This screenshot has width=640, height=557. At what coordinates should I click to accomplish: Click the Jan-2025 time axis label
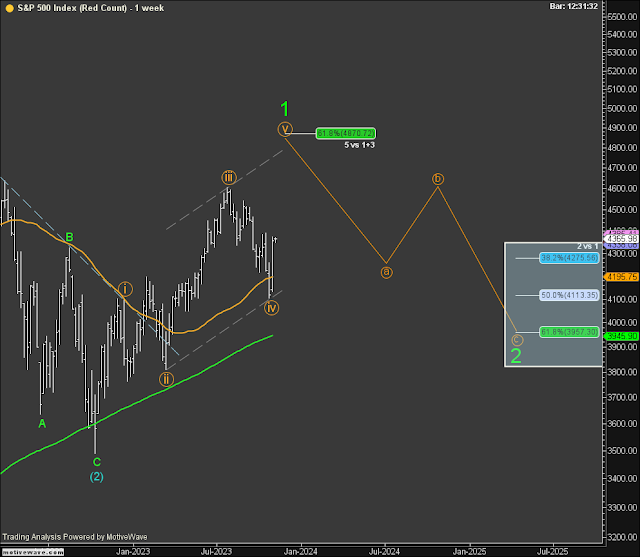point(469,552)
